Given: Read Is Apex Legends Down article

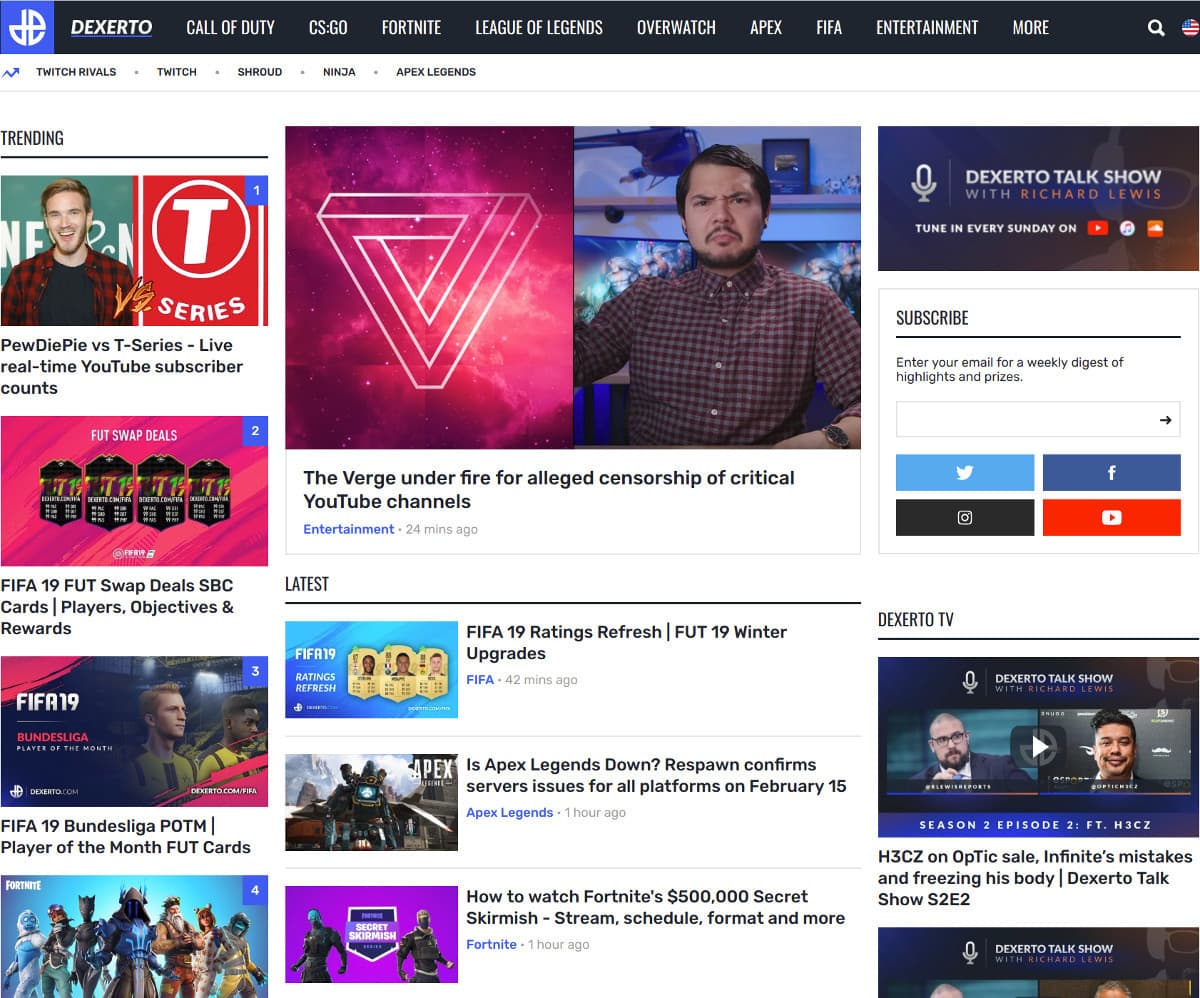Looking at the screenshot, I should pyautogui.click(x=656, y=775).
